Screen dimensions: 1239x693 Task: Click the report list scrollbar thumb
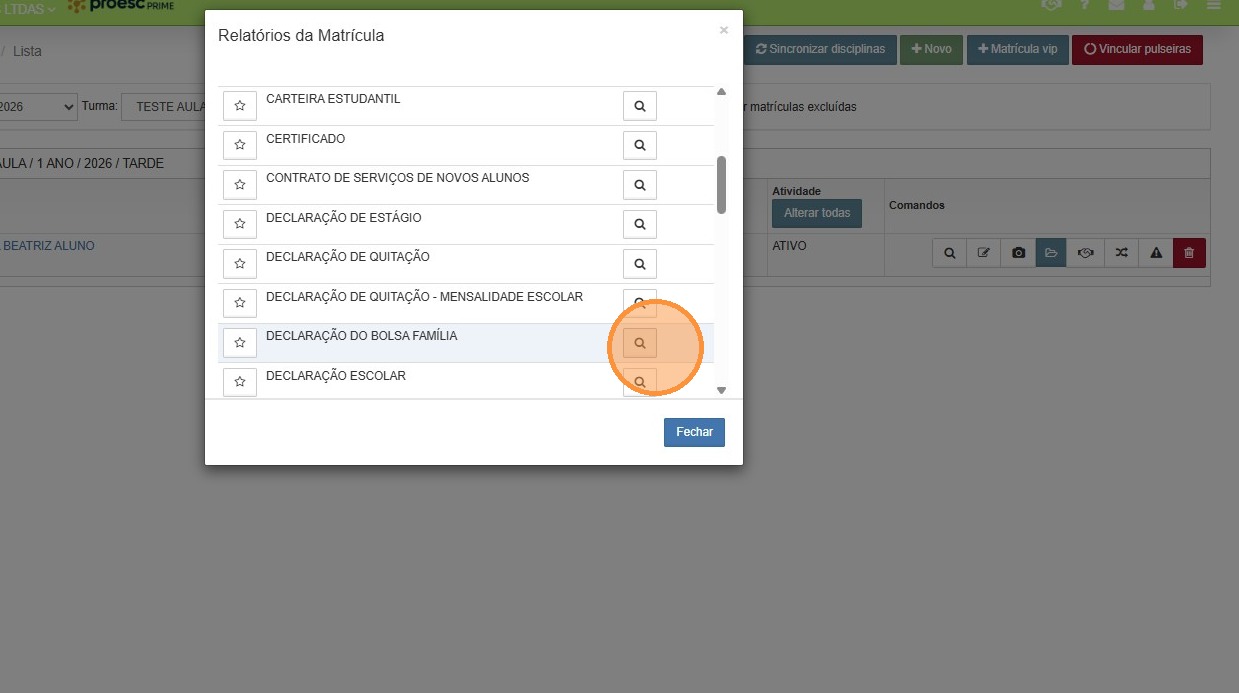click(x=722, y=185)
